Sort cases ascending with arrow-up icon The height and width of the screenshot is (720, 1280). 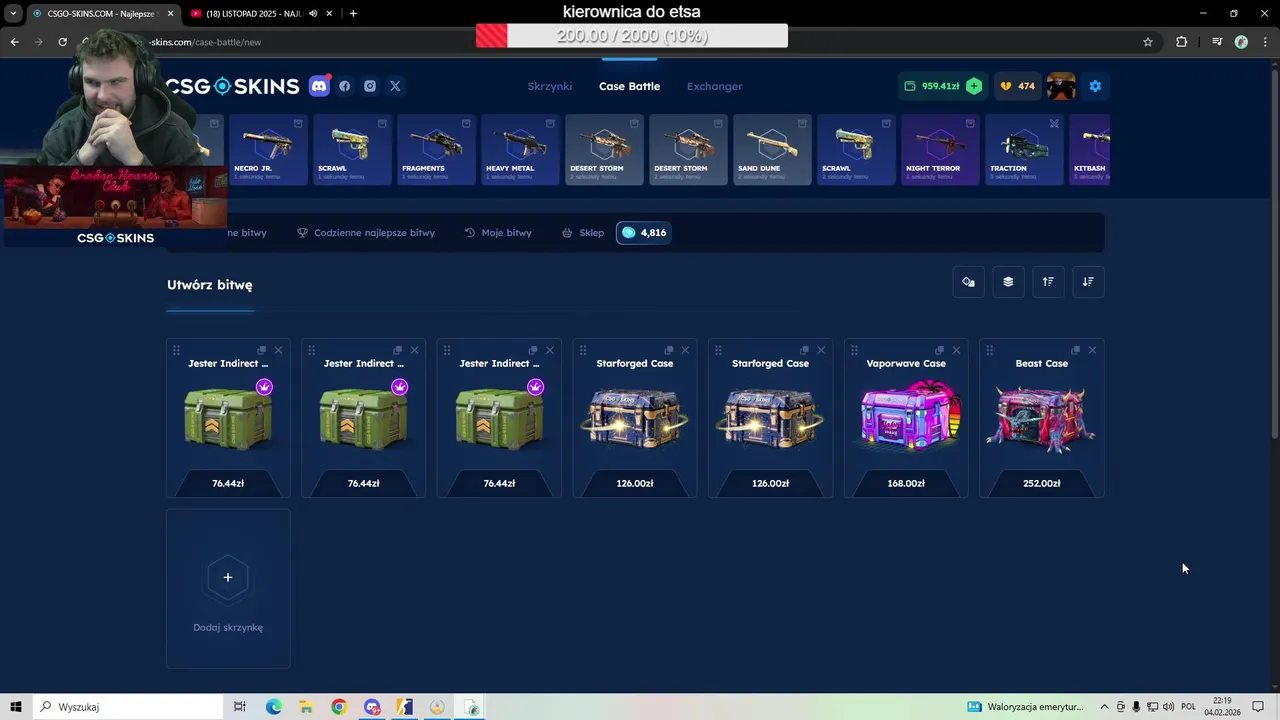[x=1048, y=282]
